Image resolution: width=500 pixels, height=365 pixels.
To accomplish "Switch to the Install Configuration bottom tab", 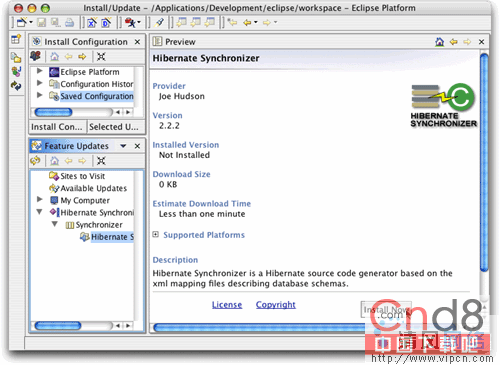I will tap(58, 127).
